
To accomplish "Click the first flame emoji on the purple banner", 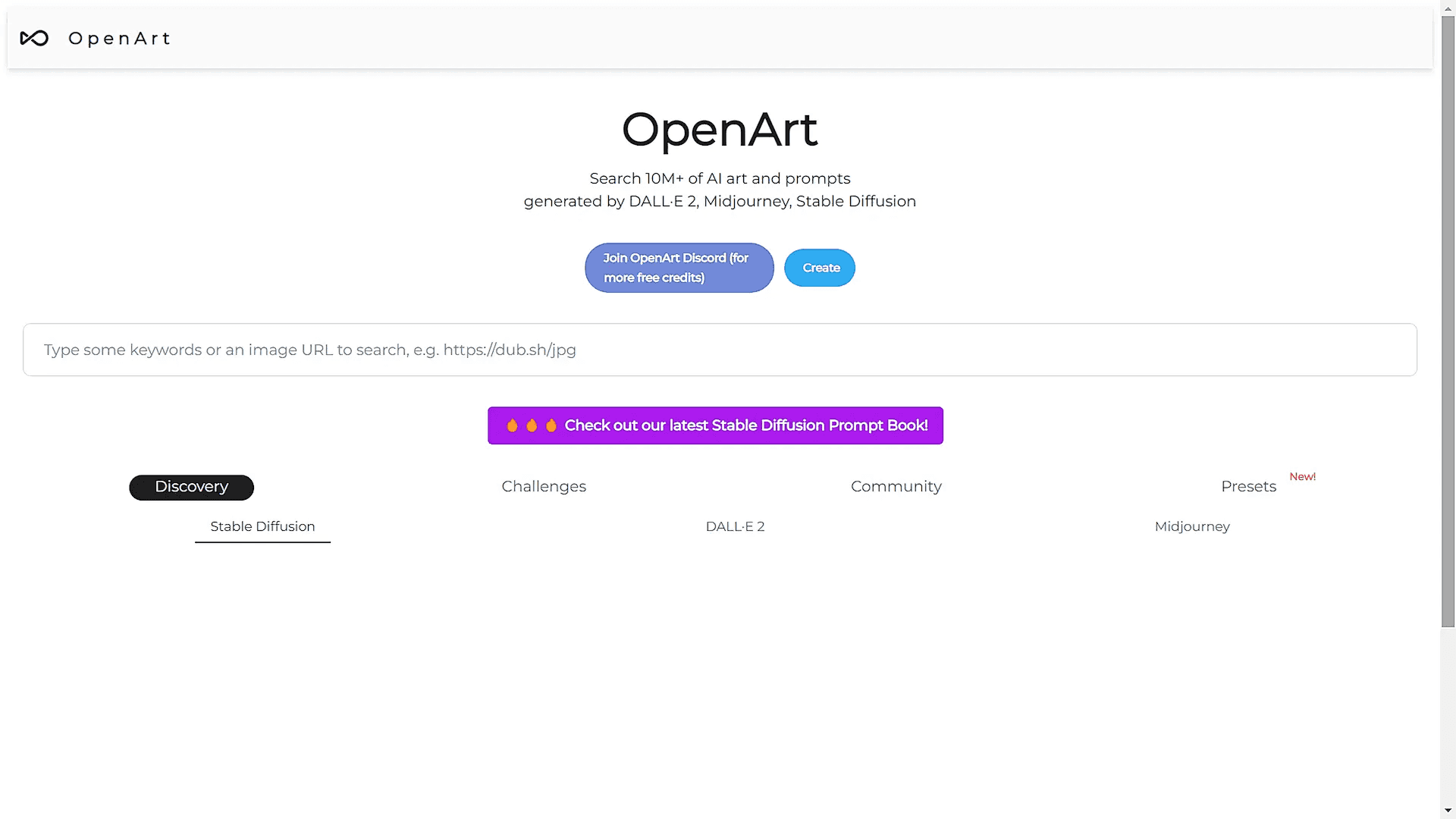I will pyautogui.click(x=512, y=425).
